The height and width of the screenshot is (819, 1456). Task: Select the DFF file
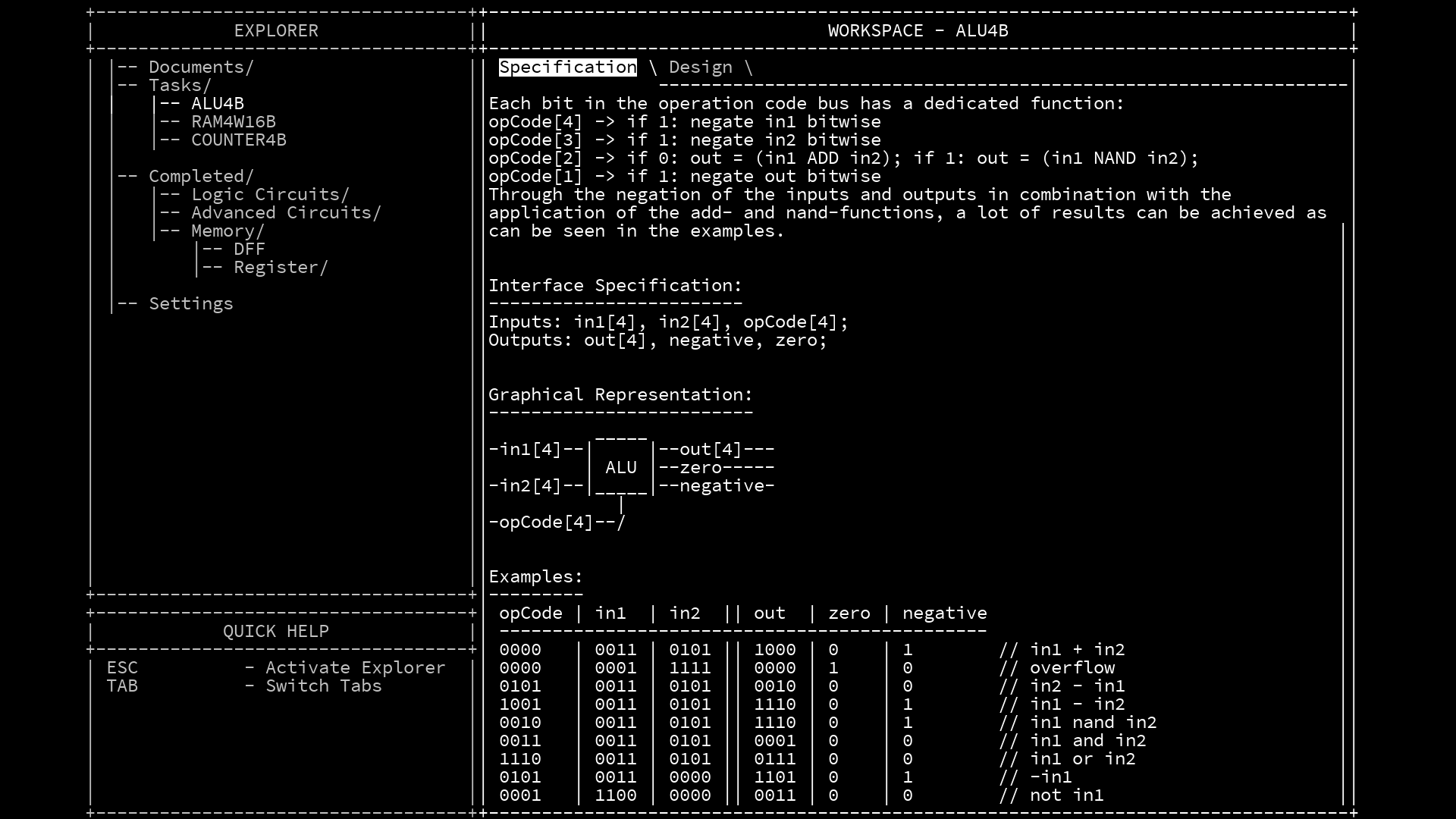click(x=249, y=249)
